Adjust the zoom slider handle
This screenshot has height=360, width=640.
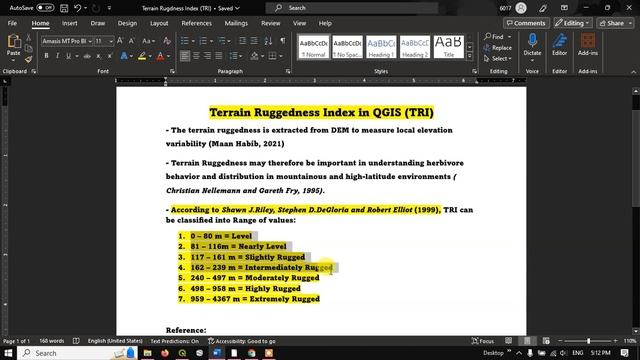[x=588, y=341]
